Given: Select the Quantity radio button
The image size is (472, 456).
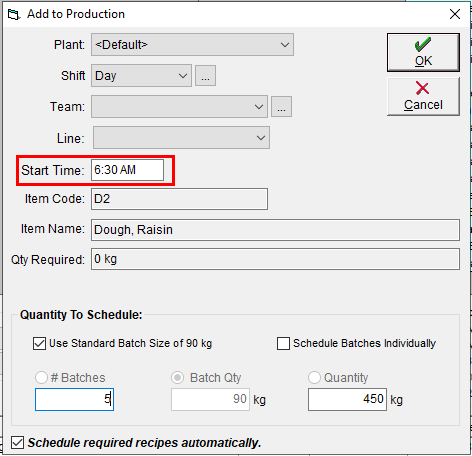Looking at the screenshot, I should tap(314, 378).
